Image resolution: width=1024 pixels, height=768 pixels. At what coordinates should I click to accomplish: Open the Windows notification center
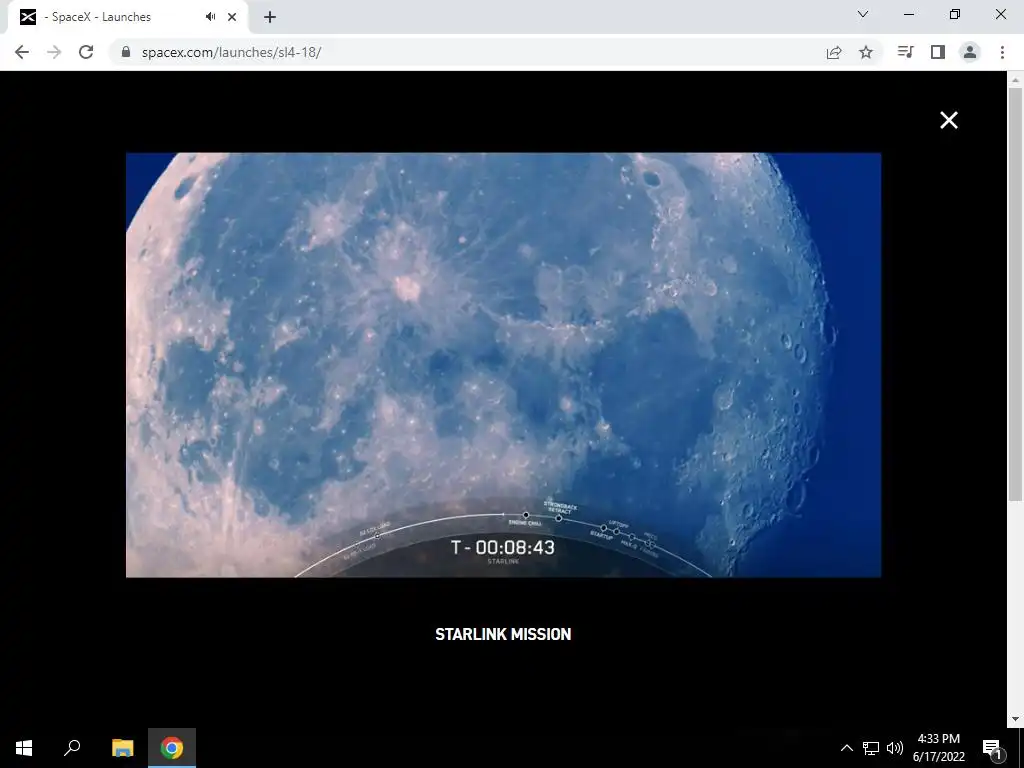993,748
